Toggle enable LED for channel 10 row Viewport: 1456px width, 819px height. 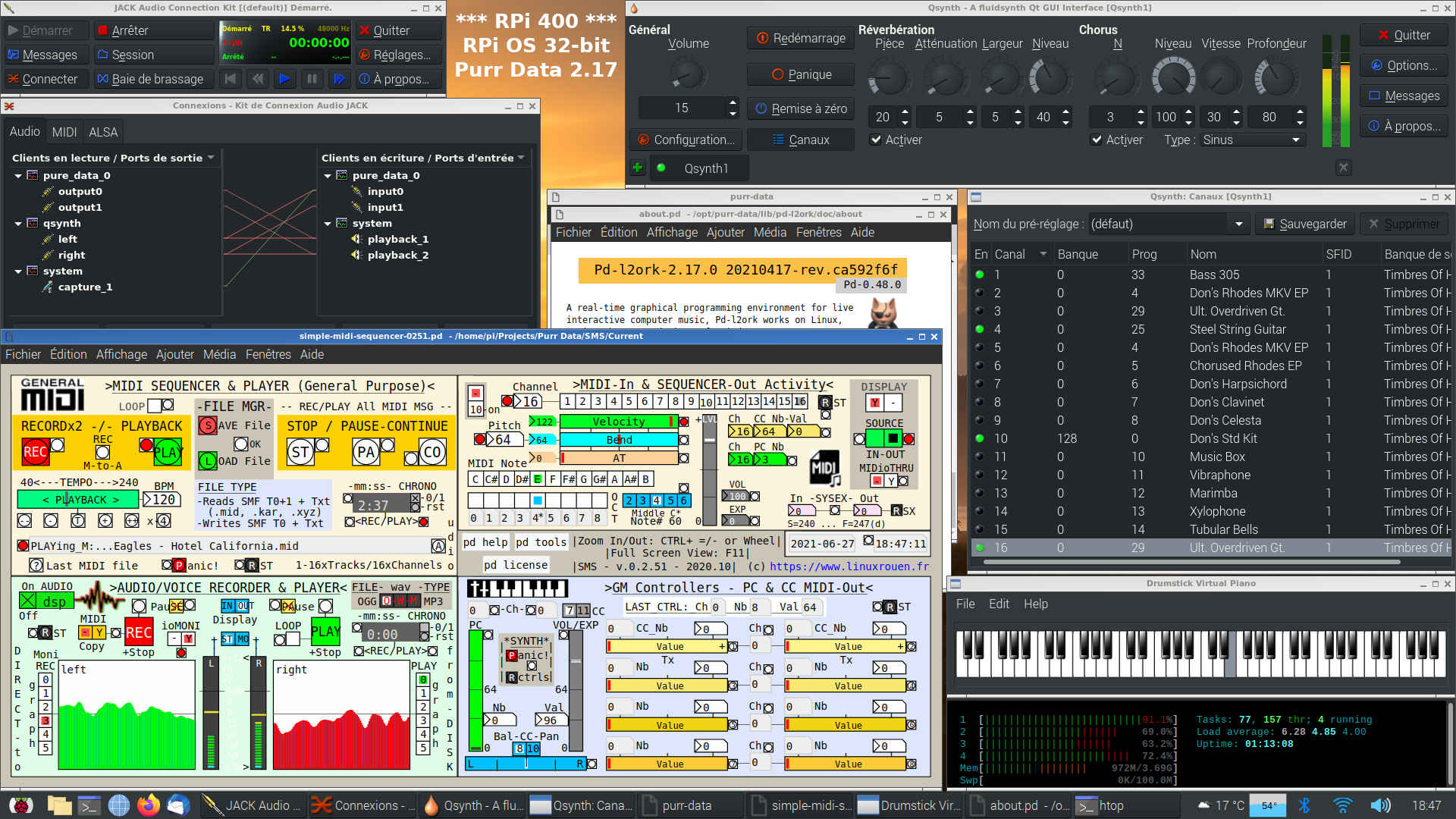coord(980,438)
